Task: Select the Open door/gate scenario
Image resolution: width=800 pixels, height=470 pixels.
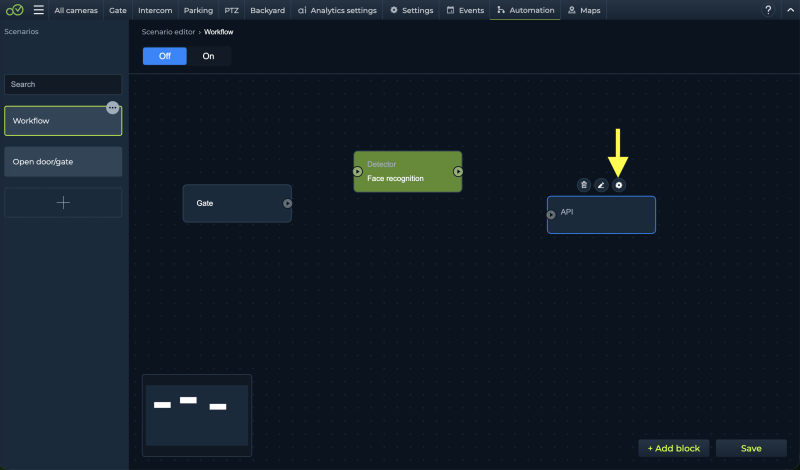Action: pos(63,162)
